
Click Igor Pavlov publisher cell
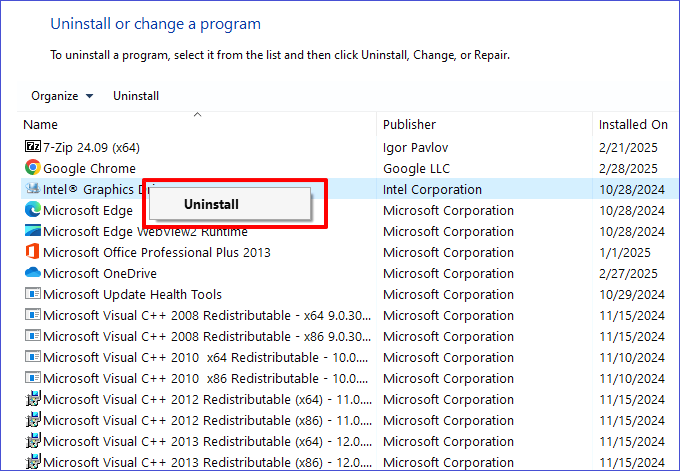[x=415, y=147]
